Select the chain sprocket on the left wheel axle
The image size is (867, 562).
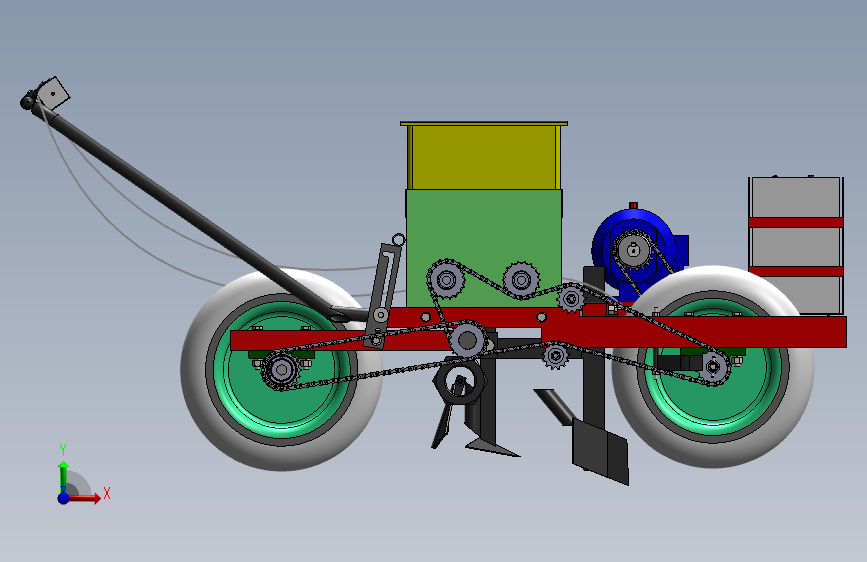tap(281, 370)
